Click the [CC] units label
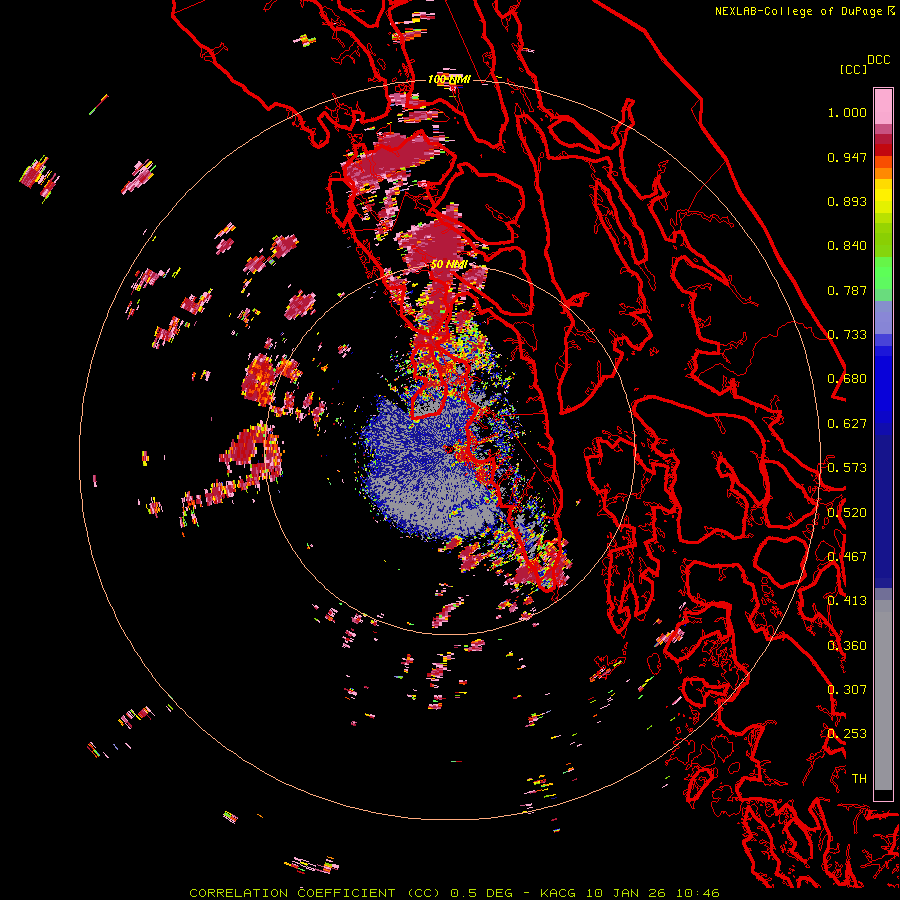Viewport: 900px width, 900px height. point(853,69)
